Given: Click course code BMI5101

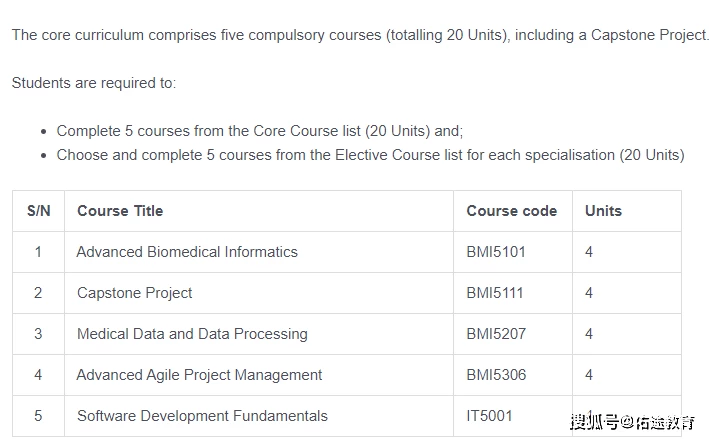Looking at the screenshot, I should click(496, 252).
